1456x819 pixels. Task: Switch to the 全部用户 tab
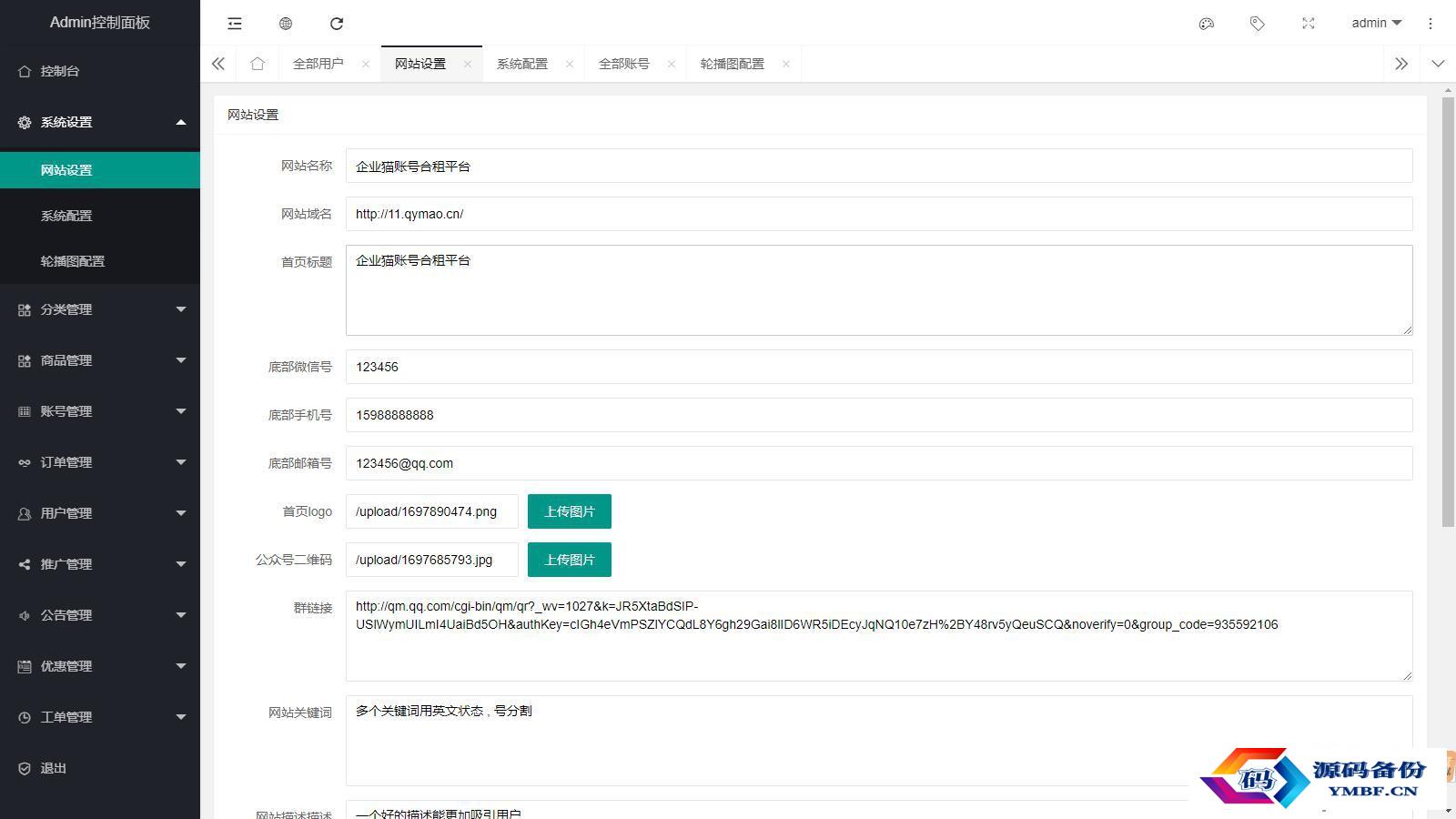tap(318, 64)
